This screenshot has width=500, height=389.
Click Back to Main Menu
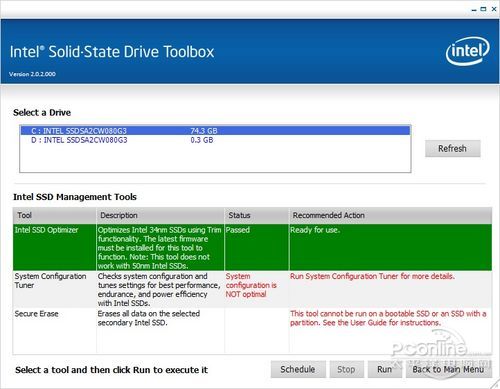pos(448,369)
